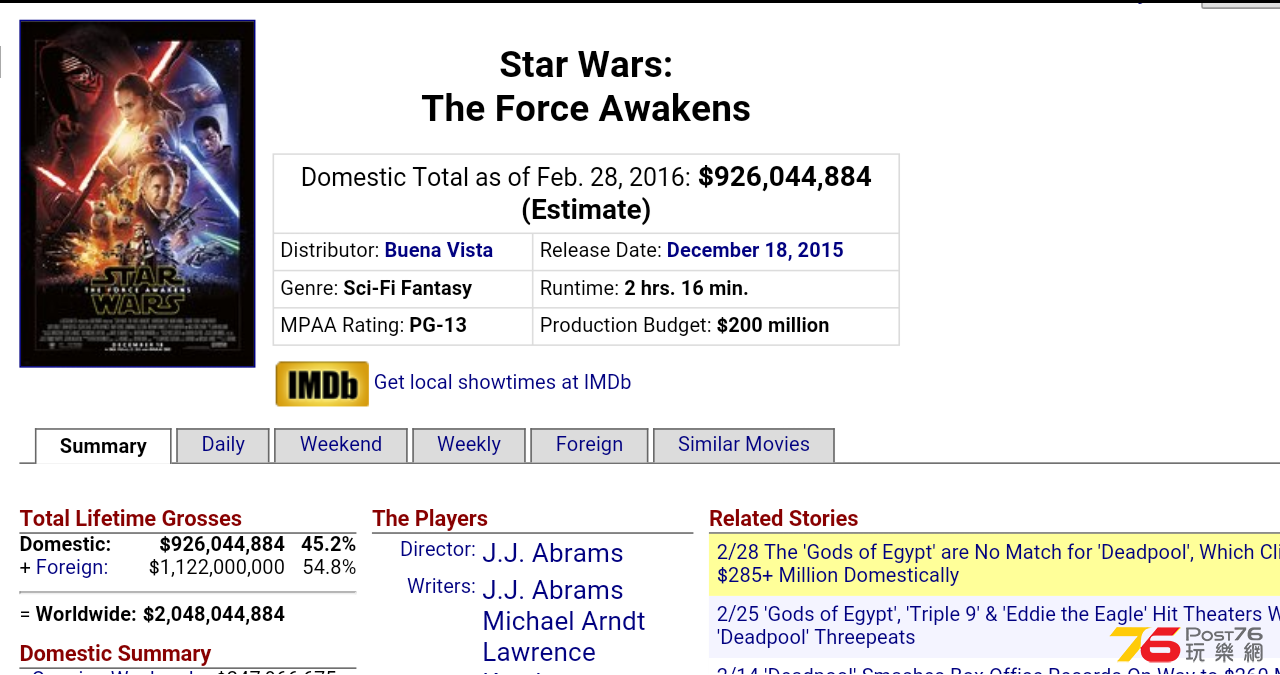1280x675 pixels.
Task: Click the IMDb logo icon
Action: pyautogui.click(x=322, y=384)
